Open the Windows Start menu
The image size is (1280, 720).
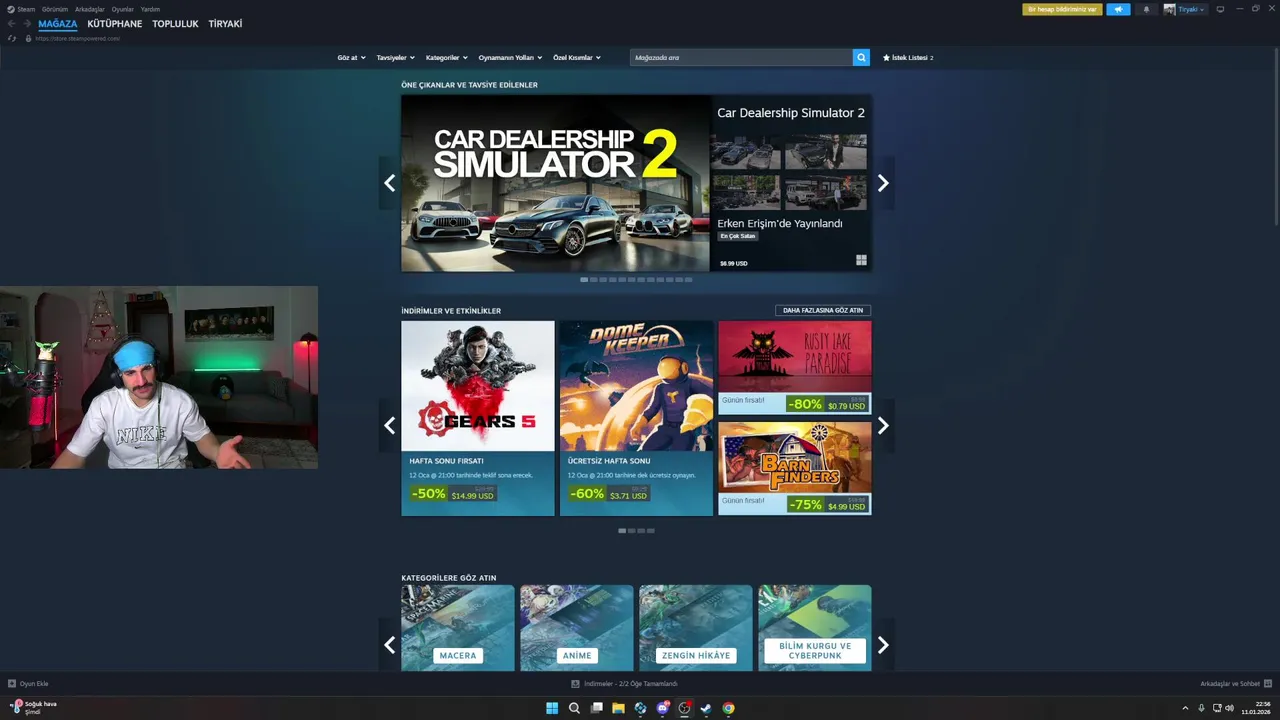click(x=552, y=708)
